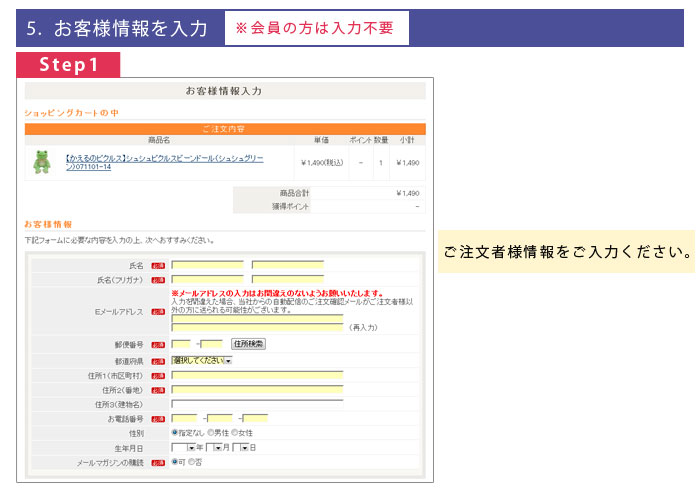Screen dimensions: 700x495
Task: Click the last お電話番号 phone field
Action: click(255, 419)
